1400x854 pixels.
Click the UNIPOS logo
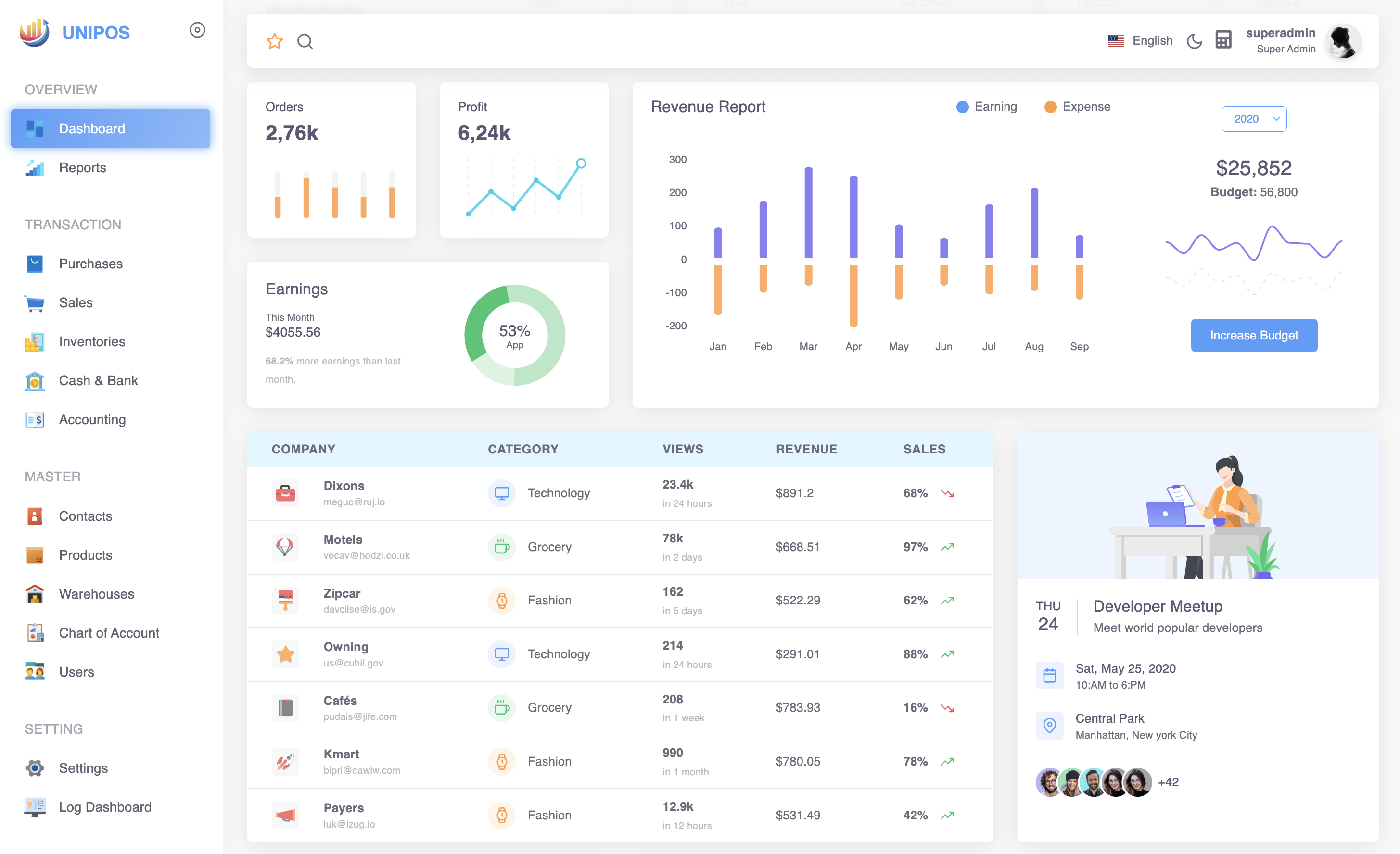click(x=75, y=32)
